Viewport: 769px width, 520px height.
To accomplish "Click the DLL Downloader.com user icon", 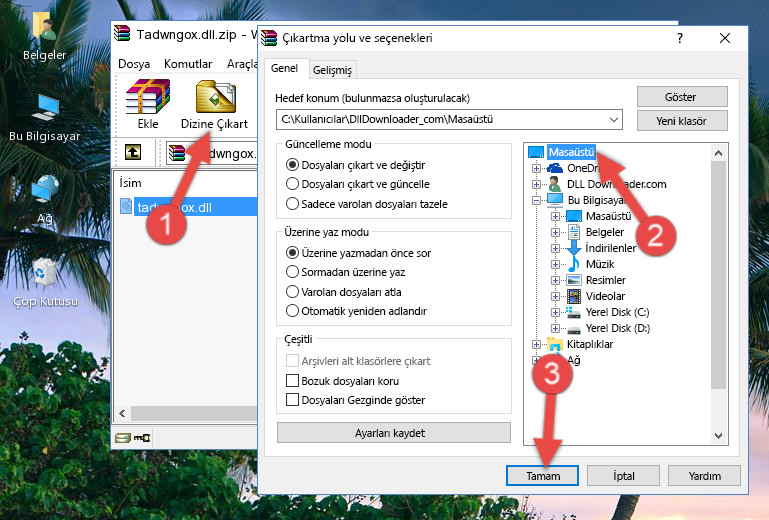I will point(555,184).
